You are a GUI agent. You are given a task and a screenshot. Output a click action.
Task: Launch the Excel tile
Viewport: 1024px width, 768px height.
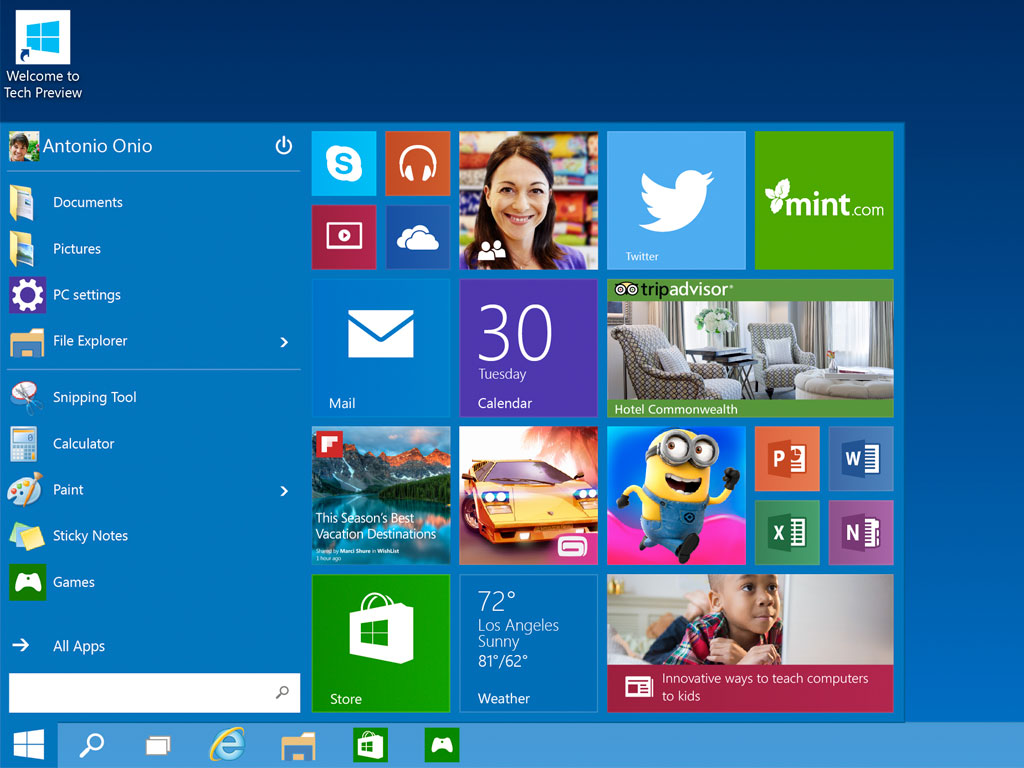[787, 533]
